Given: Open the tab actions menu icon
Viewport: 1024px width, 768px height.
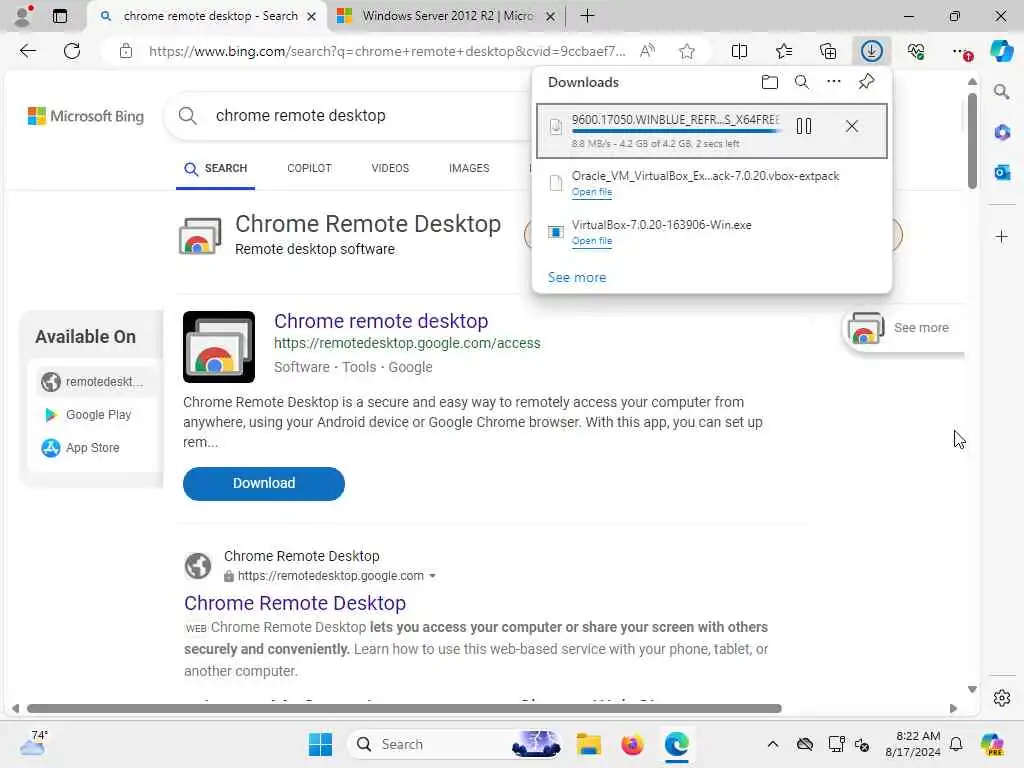Looking at the screenshot, I should pos(59,16).
